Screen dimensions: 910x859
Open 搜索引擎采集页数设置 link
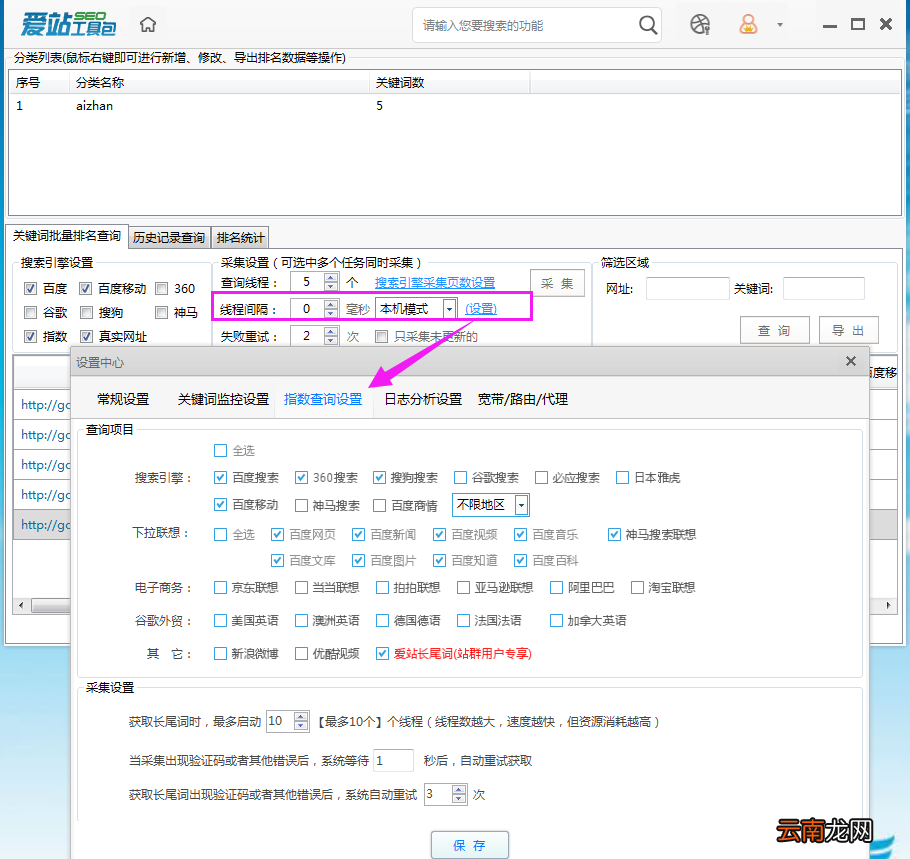pyautogui.click(x=435, y=283)
